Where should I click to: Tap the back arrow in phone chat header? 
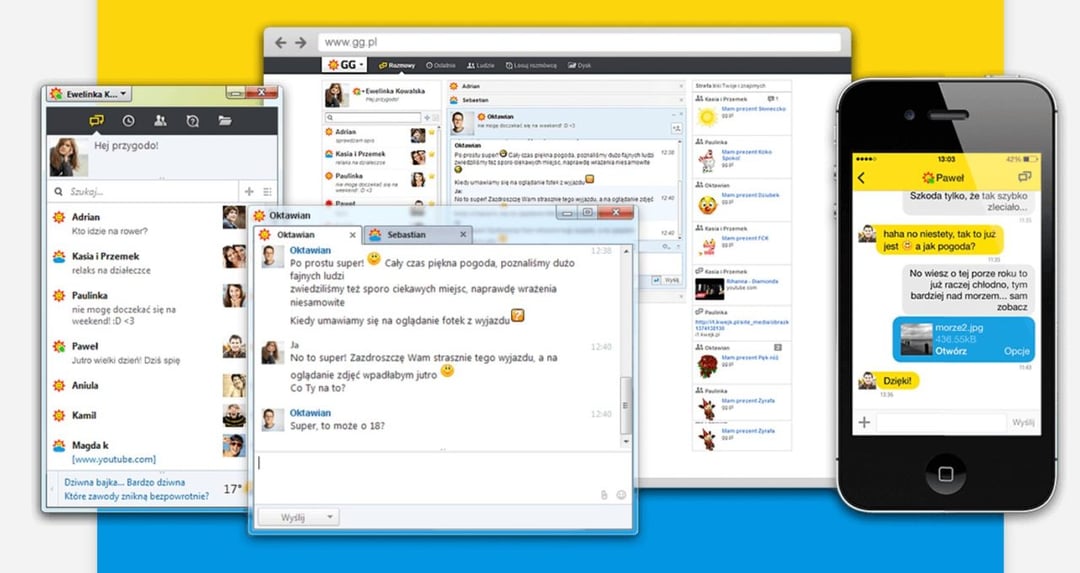862,178
